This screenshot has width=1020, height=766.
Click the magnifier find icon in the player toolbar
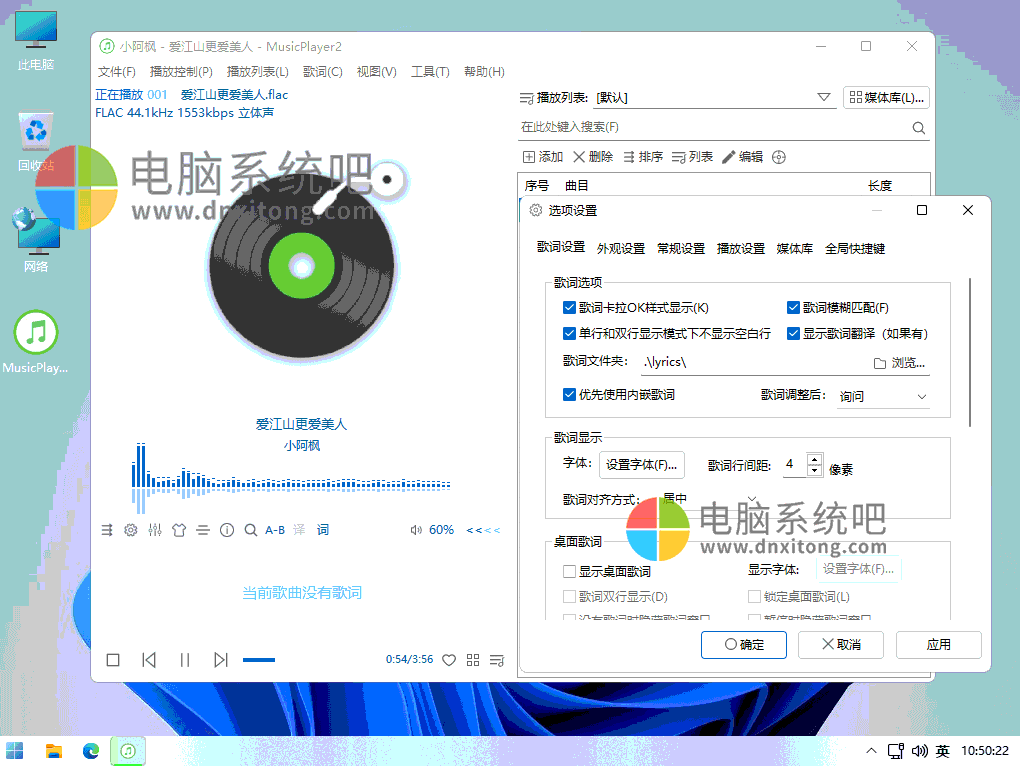click(250, 530)
